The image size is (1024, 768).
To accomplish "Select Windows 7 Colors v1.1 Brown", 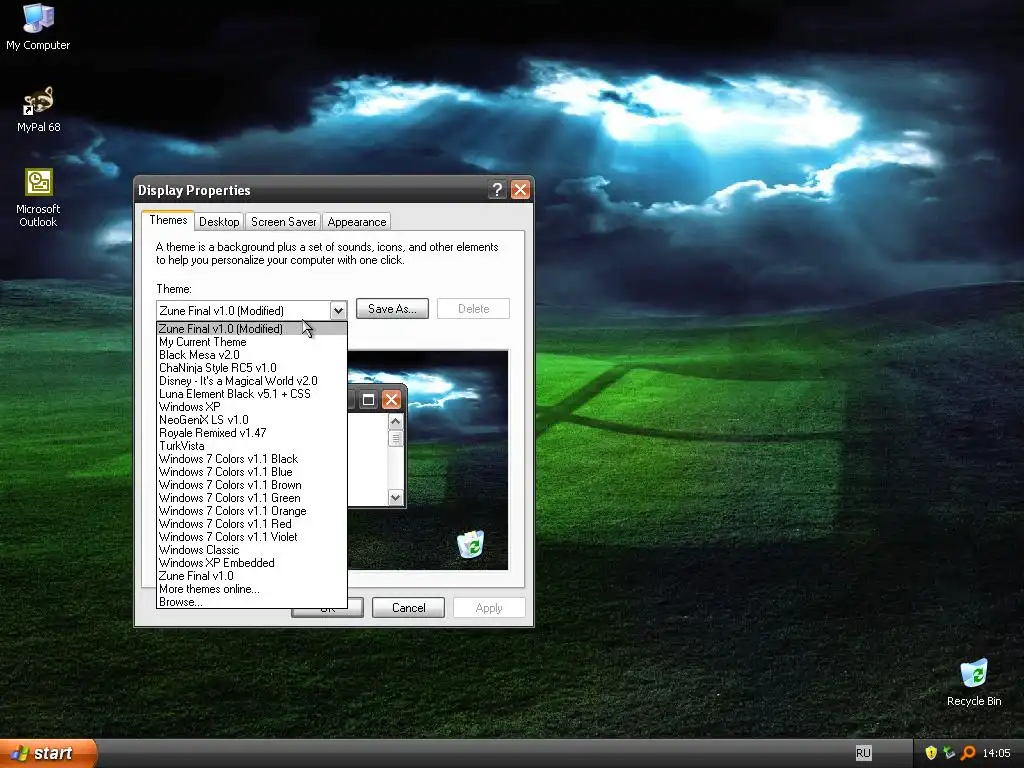I will (x=251, y=485).
